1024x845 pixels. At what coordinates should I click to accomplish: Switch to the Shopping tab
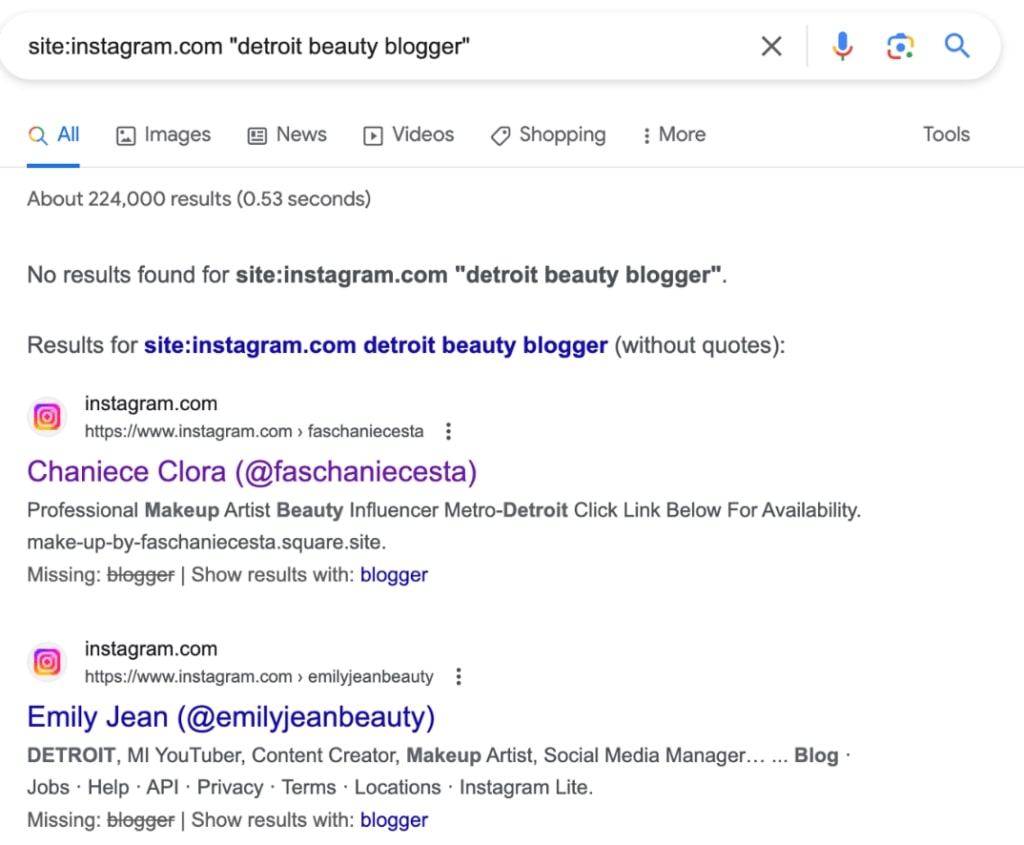548,134
